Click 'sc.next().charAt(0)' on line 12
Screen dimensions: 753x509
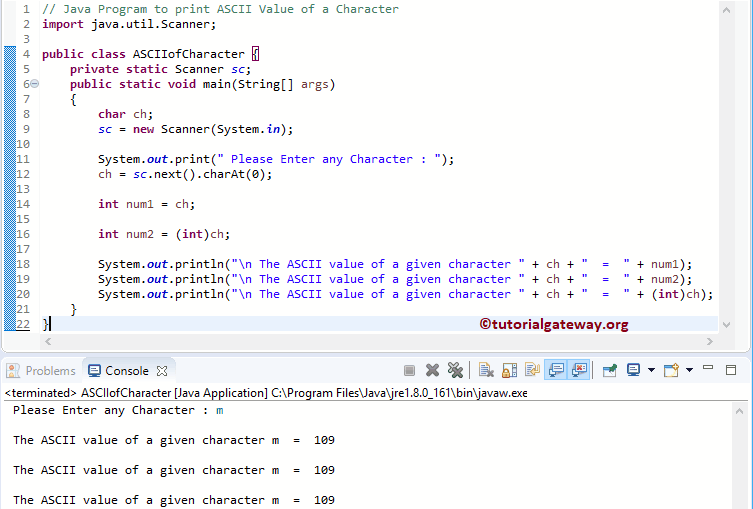pyautogui.click(x=200, y=174)
